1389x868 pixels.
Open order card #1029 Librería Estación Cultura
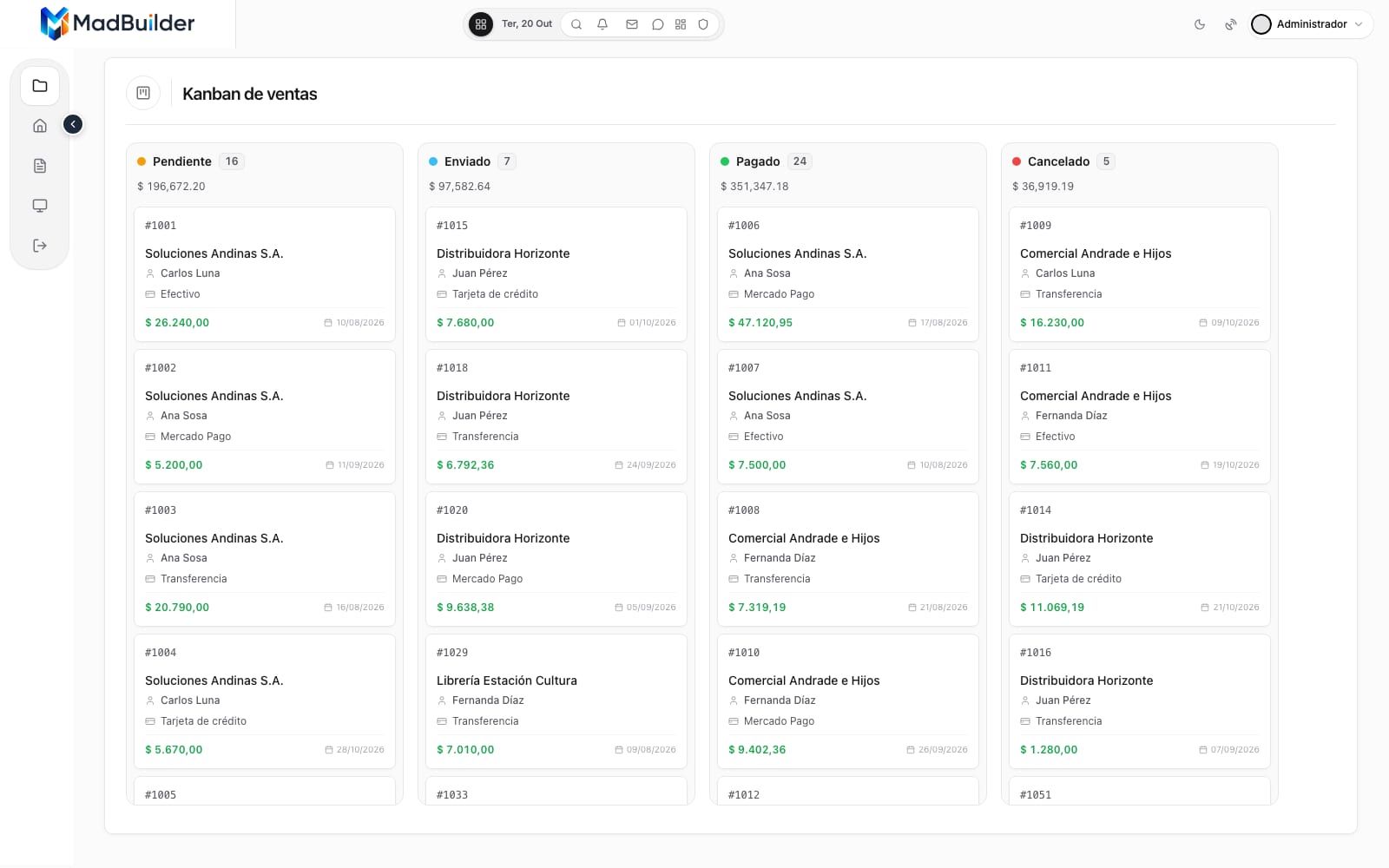point(556,700)
